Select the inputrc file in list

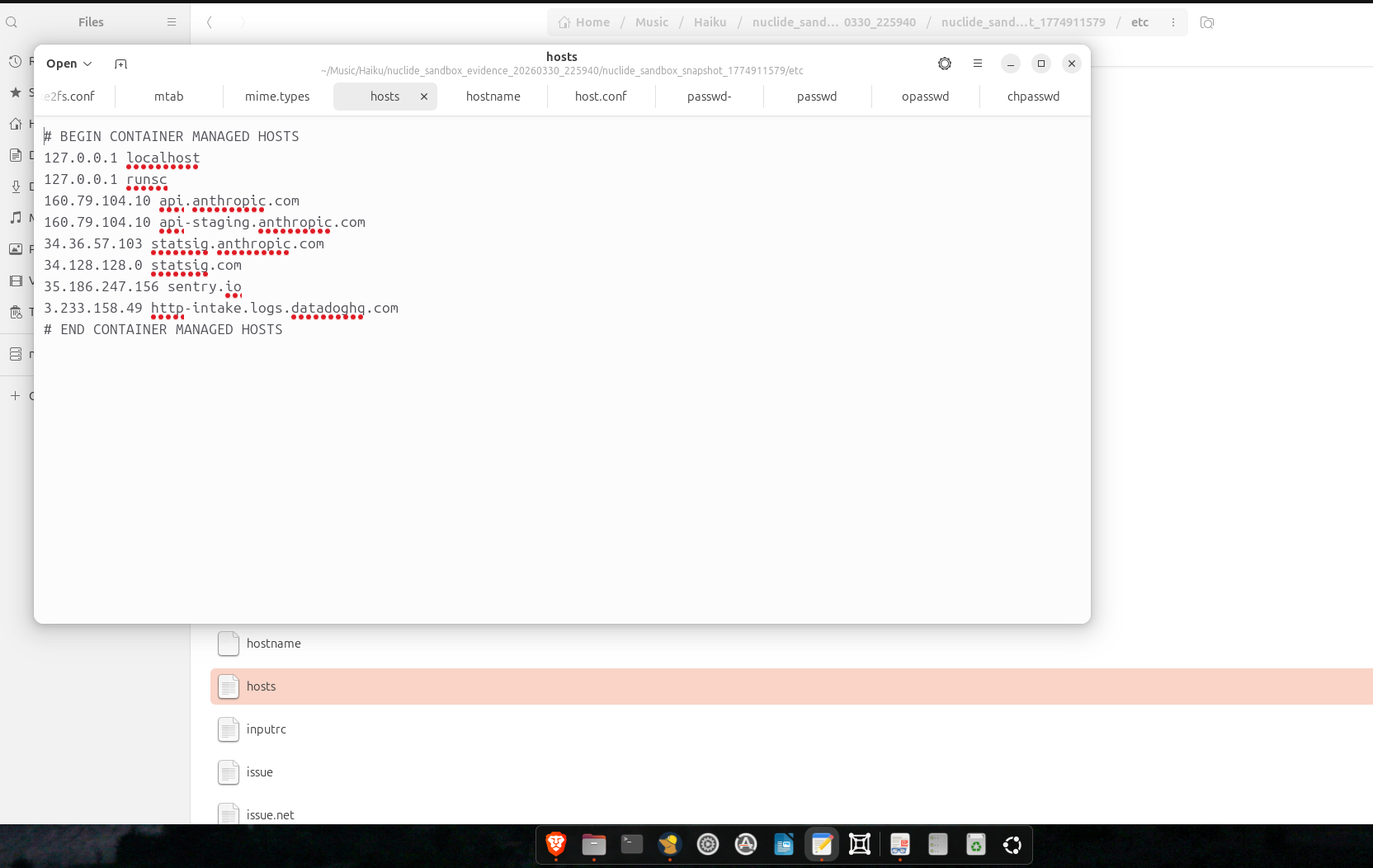[266, 729]
